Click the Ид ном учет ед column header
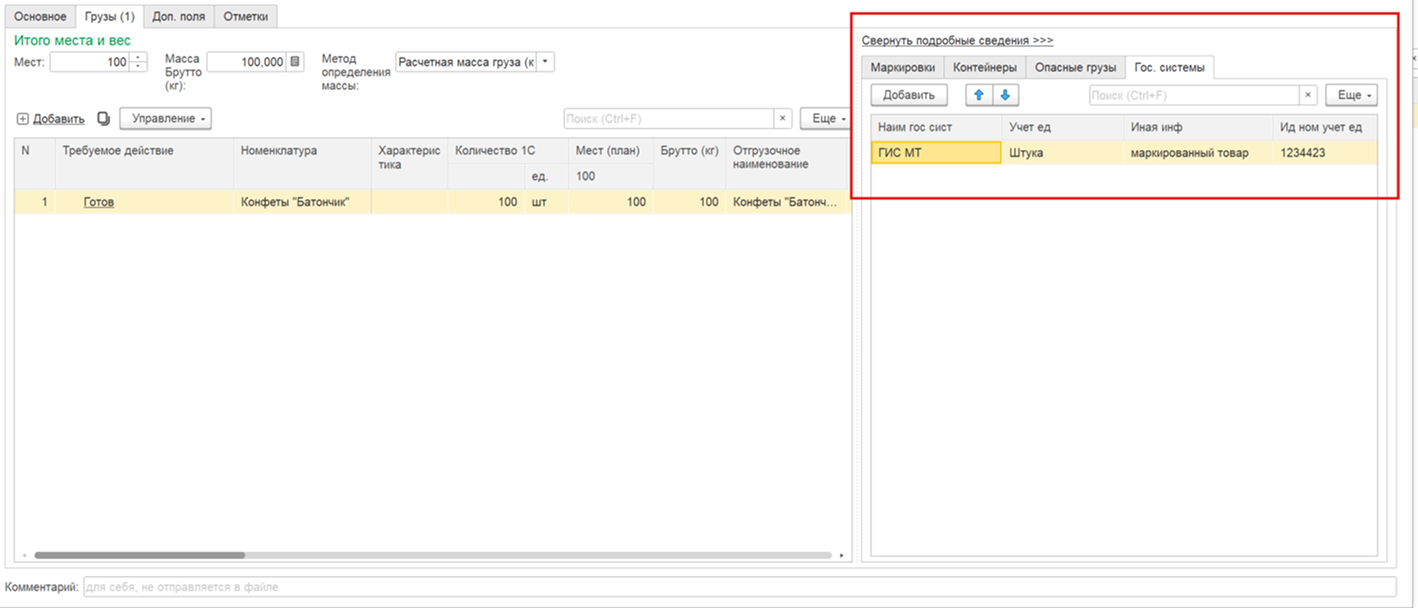This screenshot has height=608, width=1418. pos(1325,127)
